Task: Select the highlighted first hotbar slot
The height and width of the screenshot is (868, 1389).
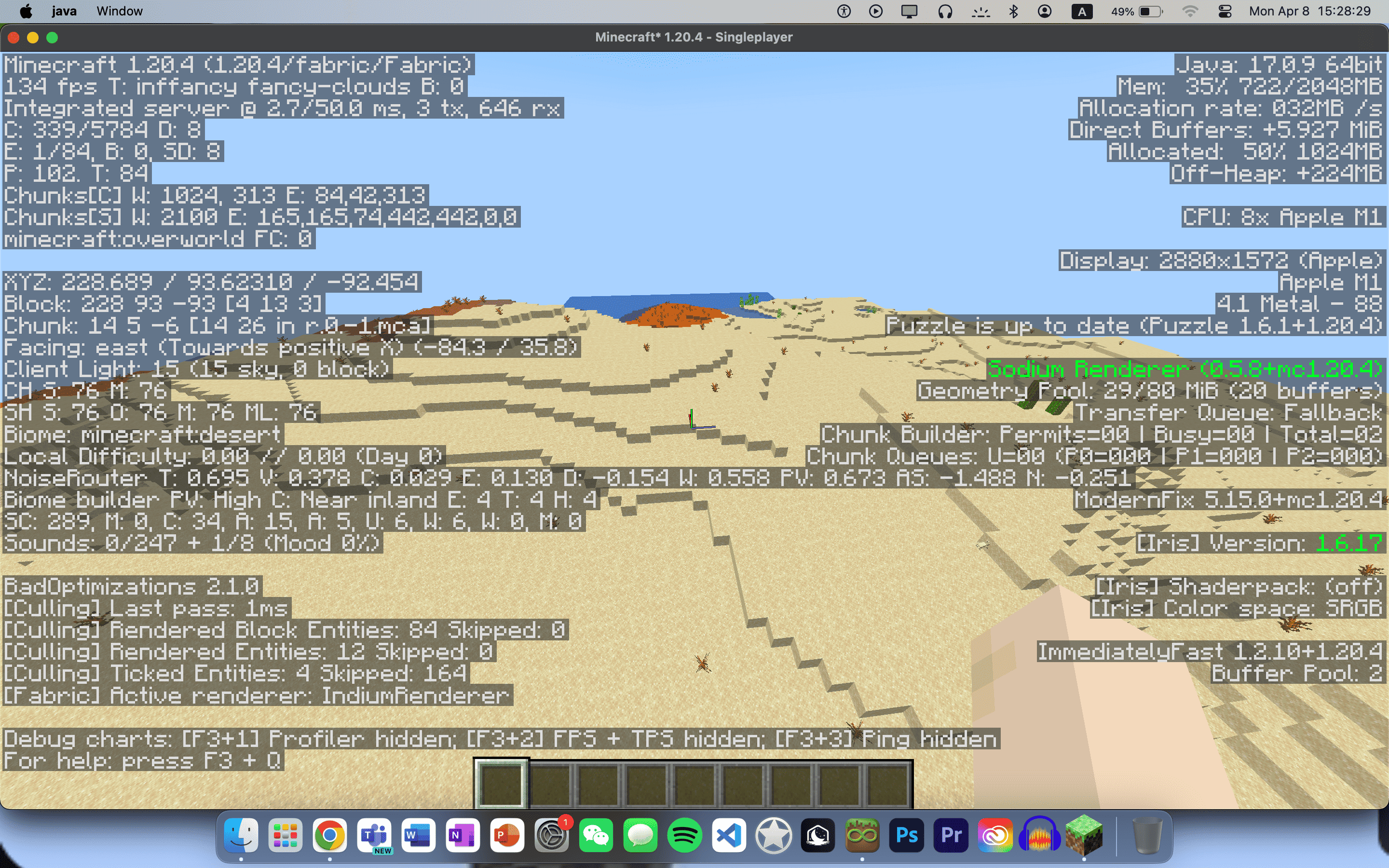Action: [501, 784]
